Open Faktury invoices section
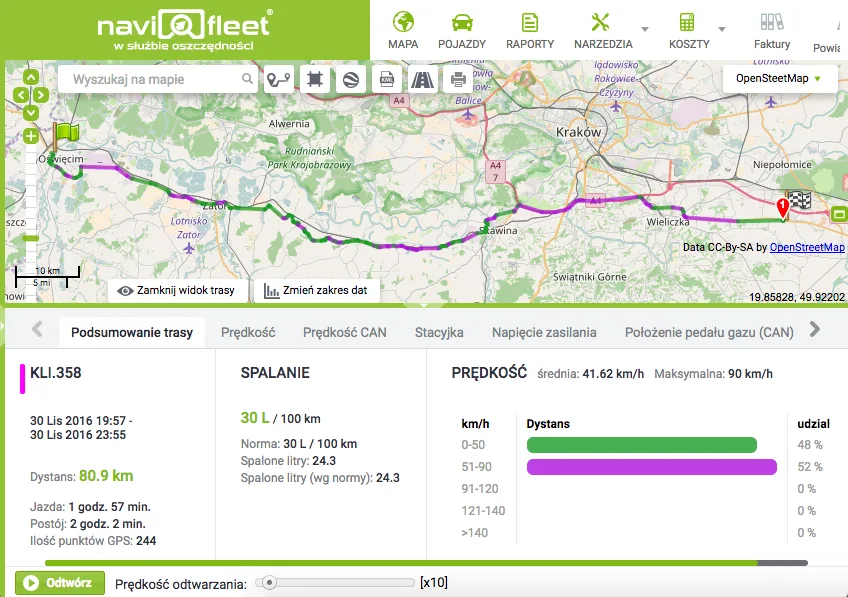The width and height of the screenshot is (848, 597). 772,31
